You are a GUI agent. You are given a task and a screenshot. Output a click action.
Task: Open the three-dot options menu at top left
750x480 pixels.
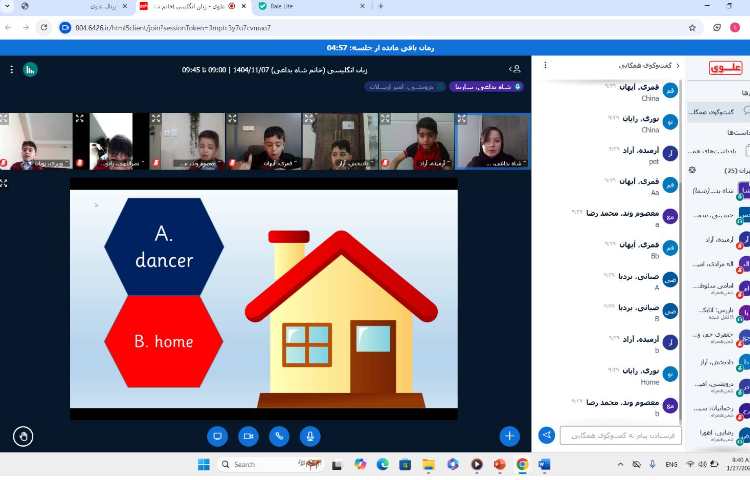[x=12, y=70]
